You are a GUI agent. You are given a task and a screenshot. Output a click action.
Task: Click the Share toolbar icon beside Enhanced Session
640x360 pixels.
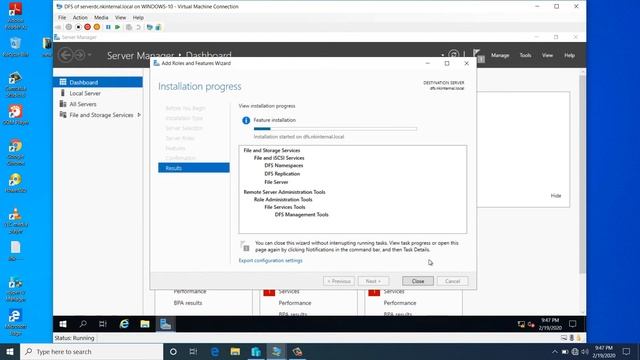[158, 27]
